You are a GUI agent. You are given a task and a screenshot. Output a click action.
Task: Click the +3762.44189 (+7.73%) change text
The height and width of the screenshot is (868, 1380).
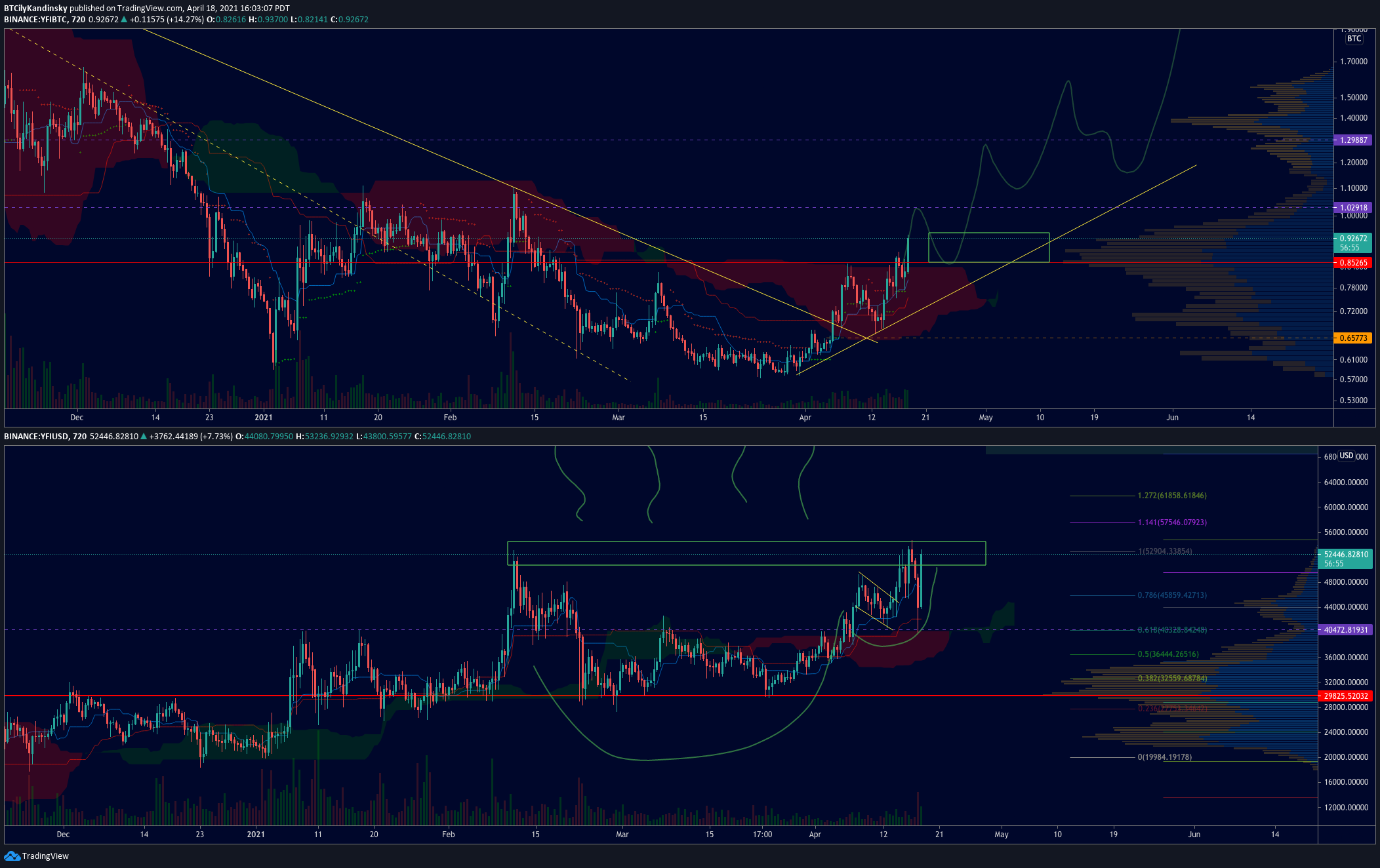[191, 437]
